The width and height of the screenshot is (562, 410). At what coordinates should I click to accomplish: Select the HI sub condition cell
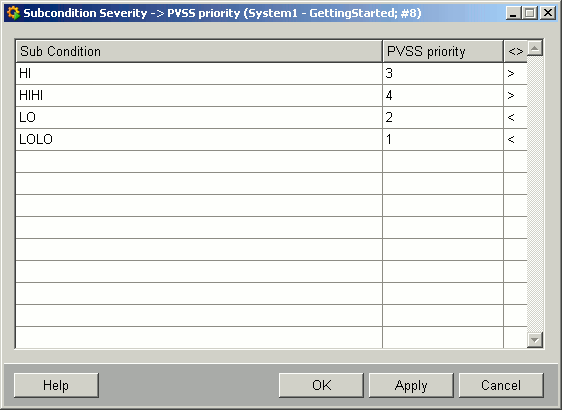click(199, 73)
